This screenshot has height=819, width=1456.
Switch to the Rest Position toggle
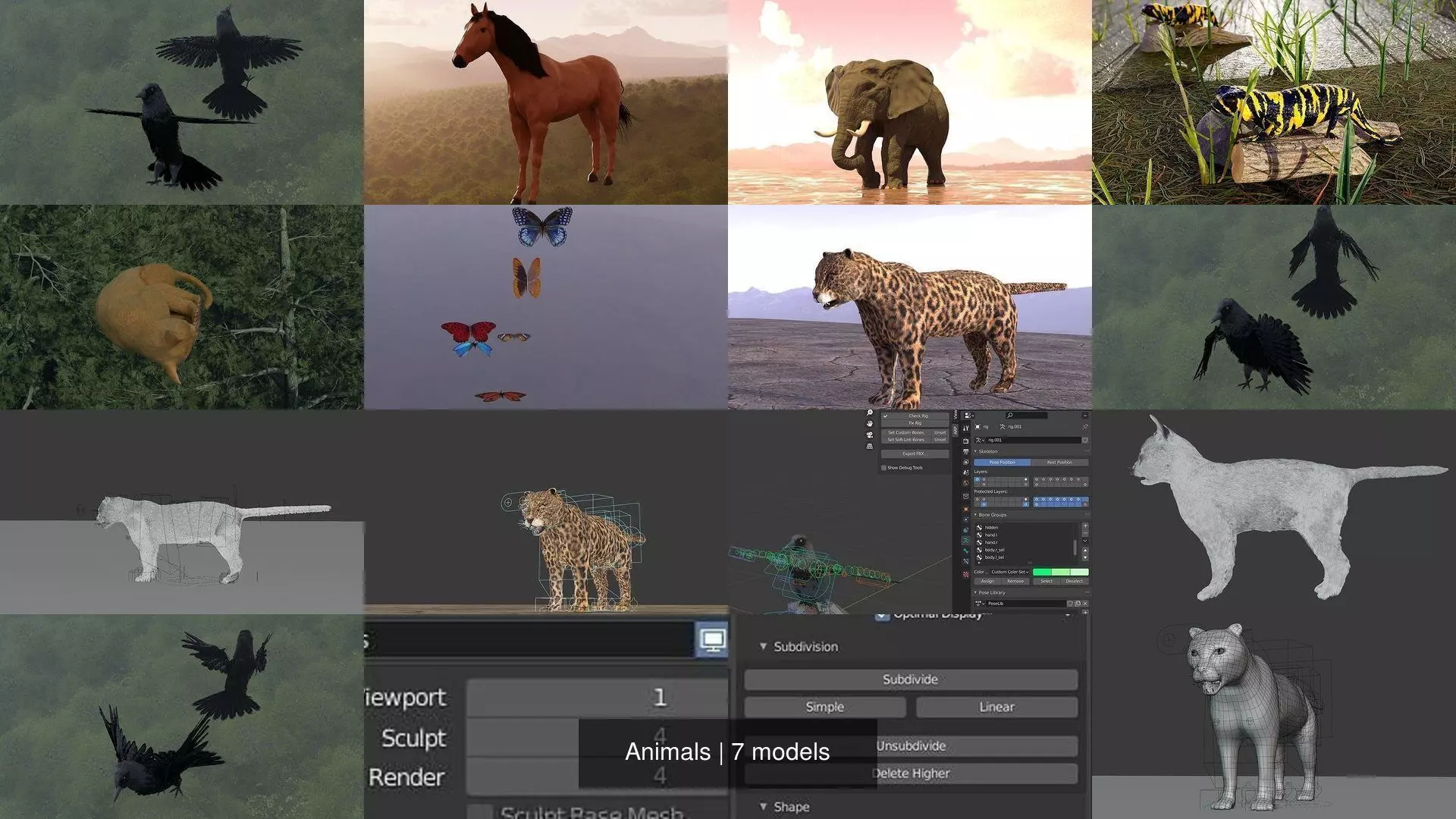pos(1059,462)
